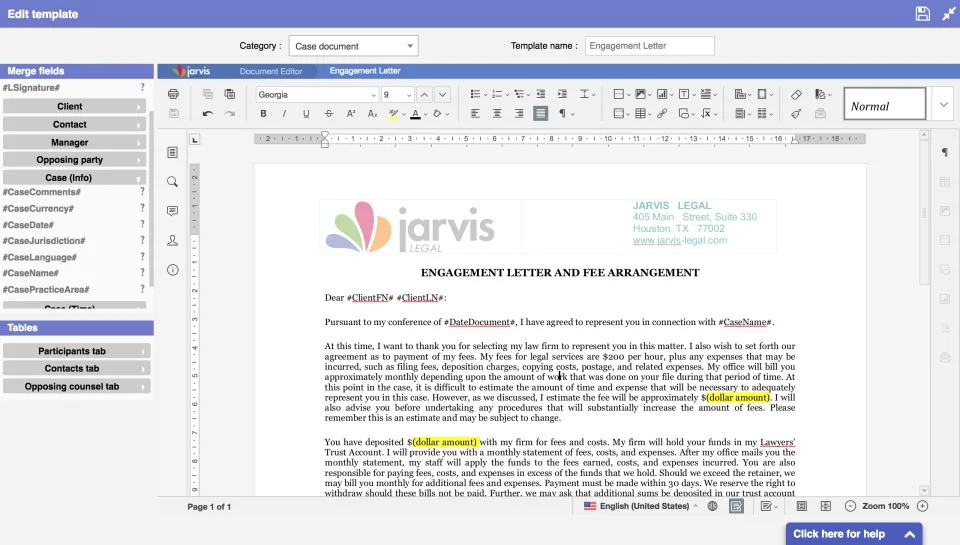Open the Participants tab table
Viewport: 960px width, 545px height.
tap(77, 351)
